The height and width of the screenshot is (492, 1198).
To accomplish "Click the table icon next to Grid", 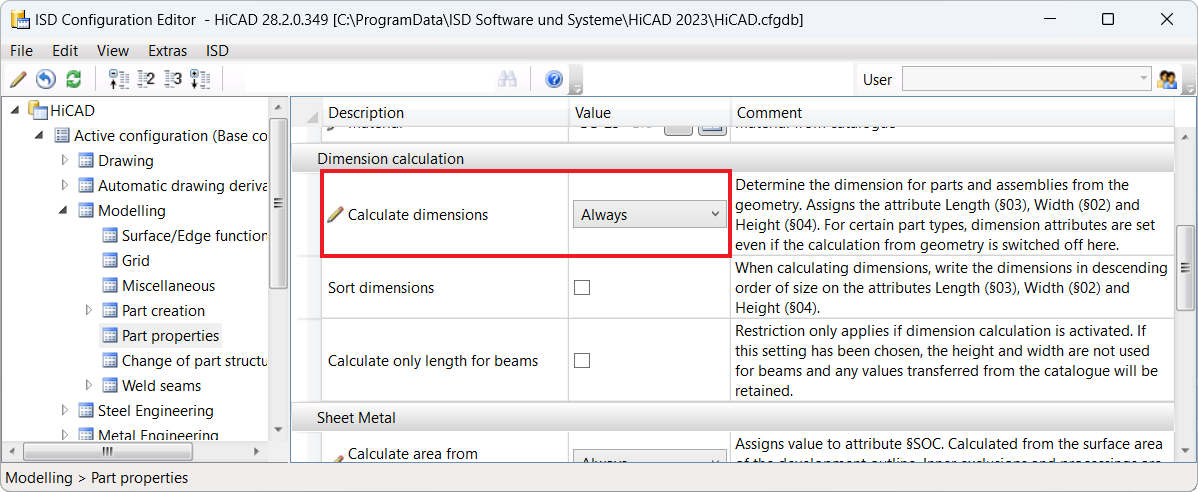I will click(110, 261).
